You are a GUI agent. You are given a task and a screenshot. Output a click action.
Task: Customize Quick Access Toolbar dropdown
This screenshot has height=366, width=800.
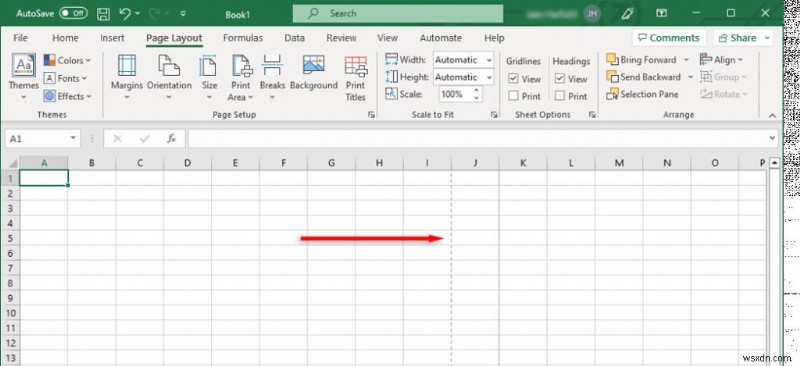[184, 14]
